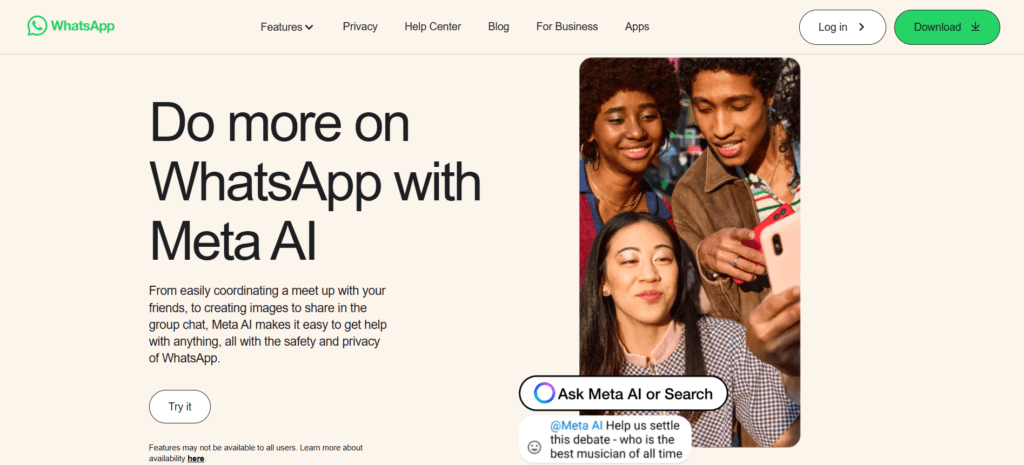
Task: Follow the "here" availability link
Action: pos(196,458)
